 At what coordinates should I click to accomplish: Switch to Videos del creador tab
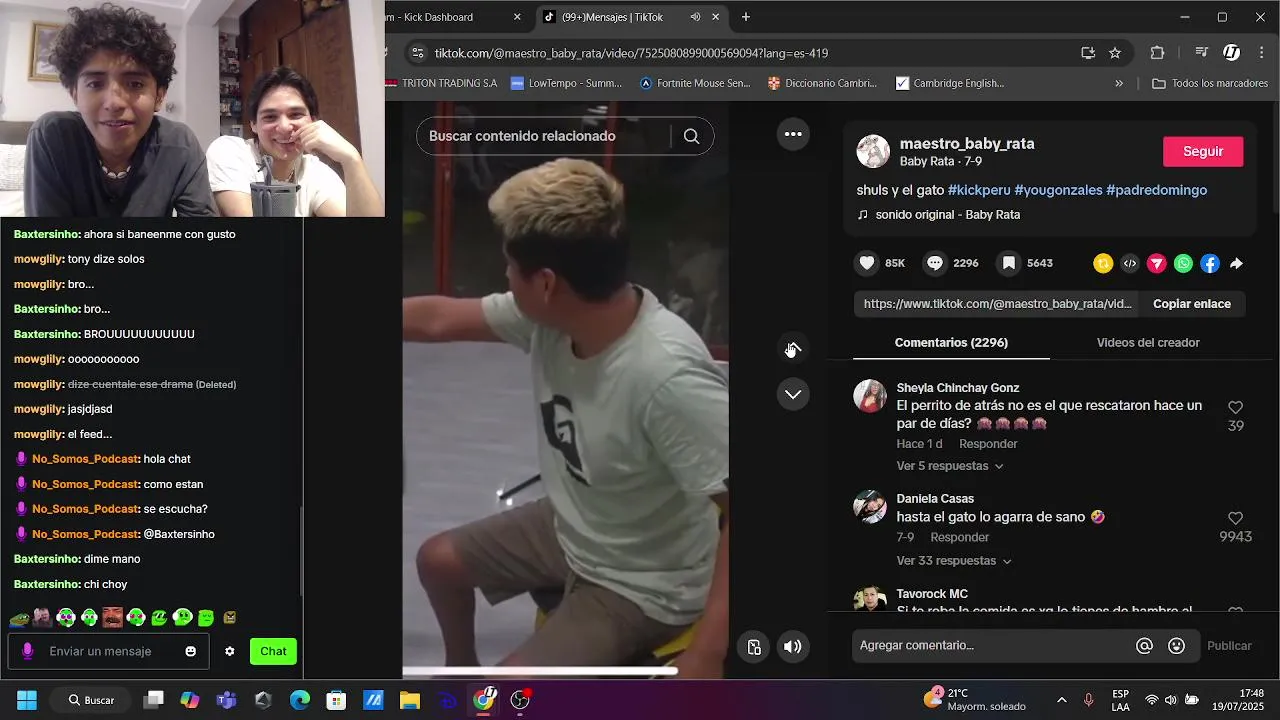pos(1148,342)
